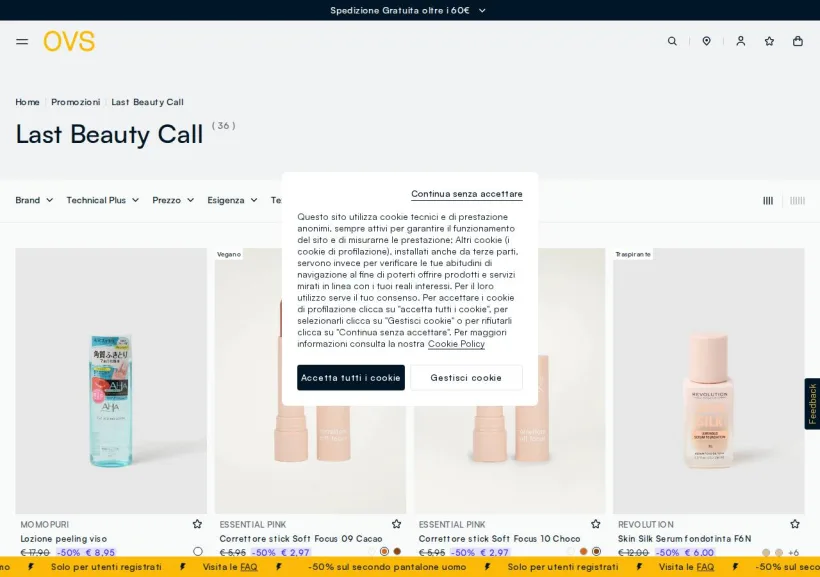Open the hamburger menu

[x=22, y=41]
